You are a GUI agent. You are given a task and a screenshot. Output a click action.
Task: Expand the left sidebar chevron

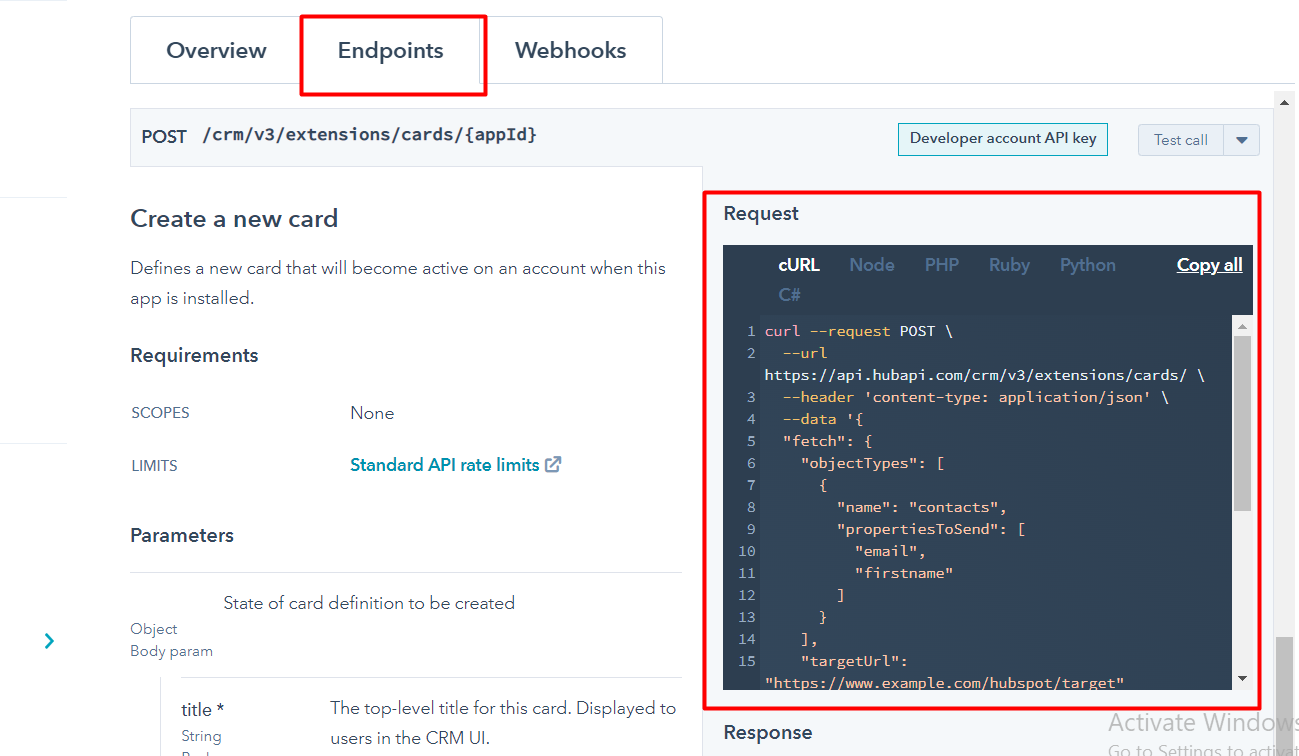pyautogui.click(x=49, y=641)
